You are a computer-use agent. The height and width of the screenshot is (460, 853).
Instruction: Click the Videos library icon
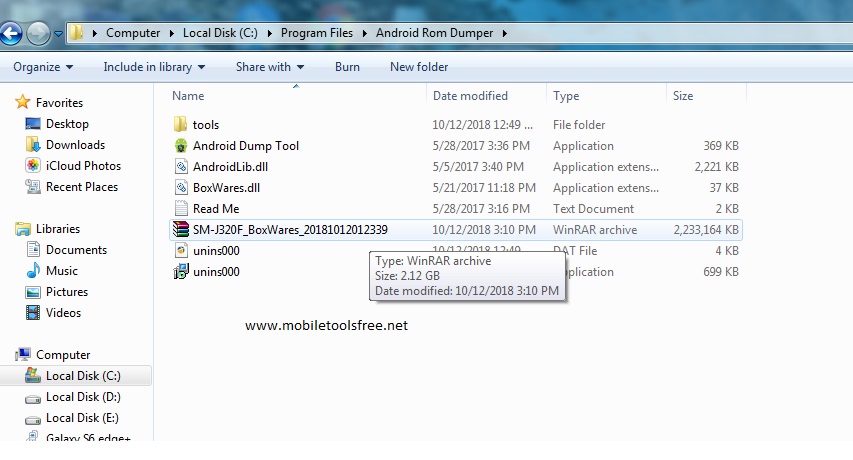pyautogui.click(x=33, y=313)
